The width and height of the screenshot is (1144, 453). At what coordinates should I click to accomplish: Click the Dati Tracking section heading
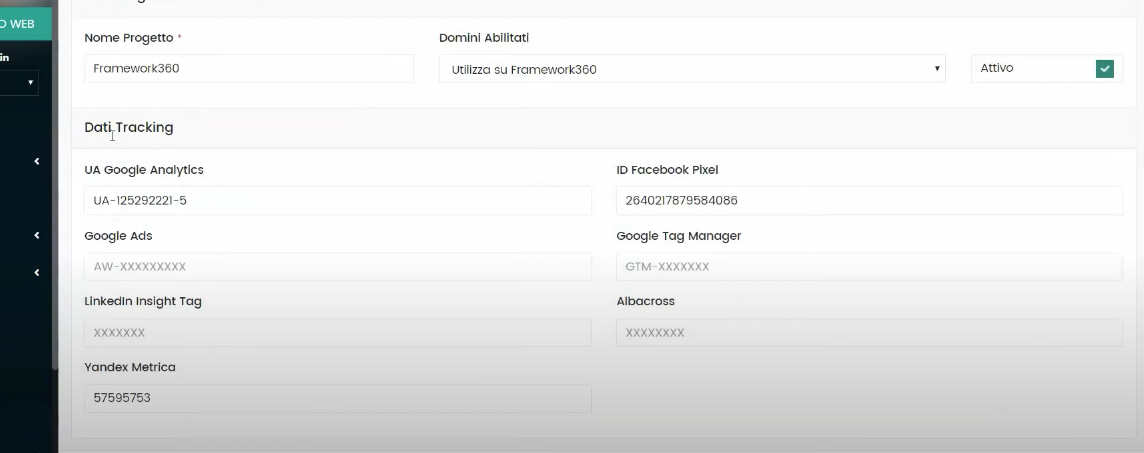pyautogui.click(x=129, y=127)
